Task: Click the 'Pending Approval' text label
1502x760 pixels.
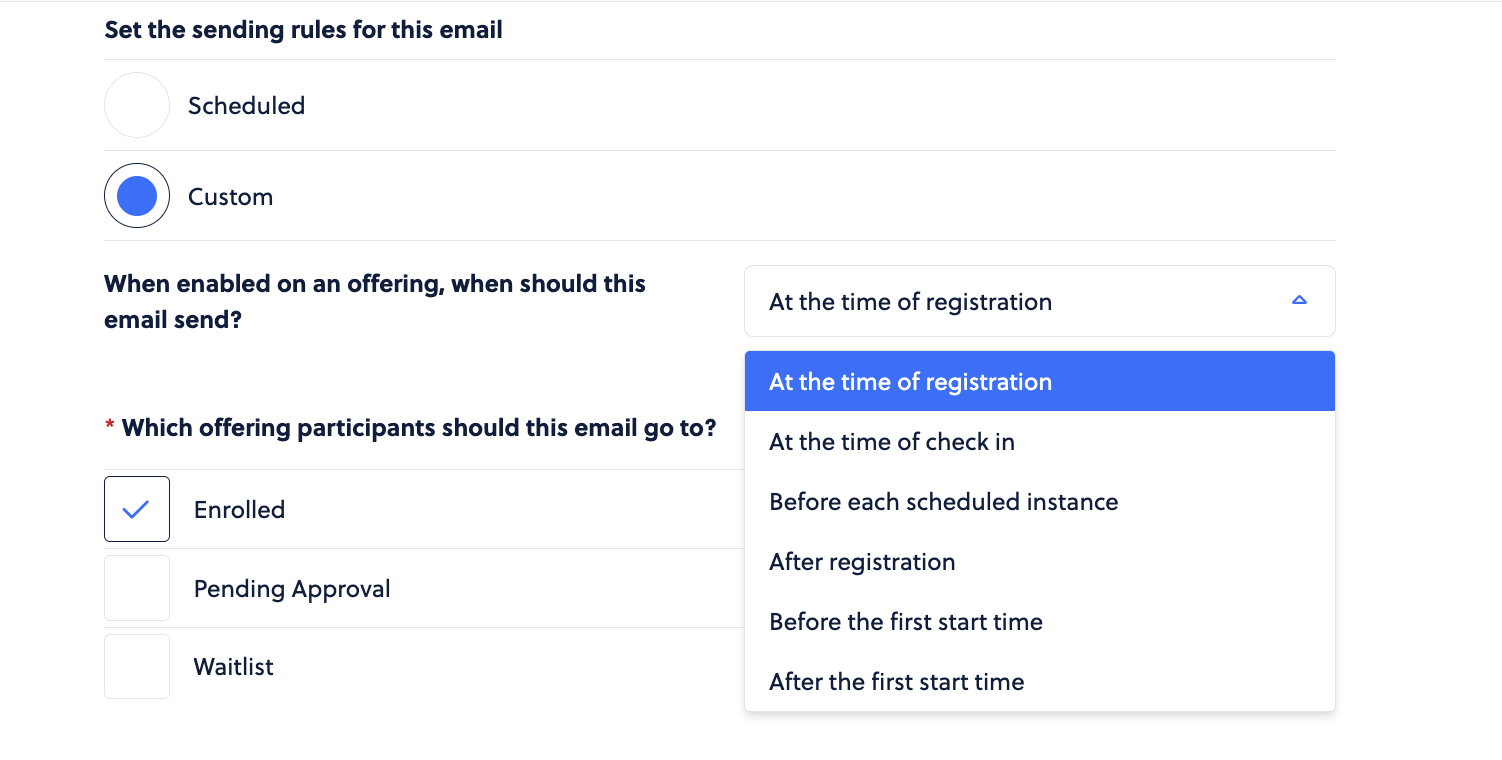Action: pyautogui.click(x=292, y=588)
